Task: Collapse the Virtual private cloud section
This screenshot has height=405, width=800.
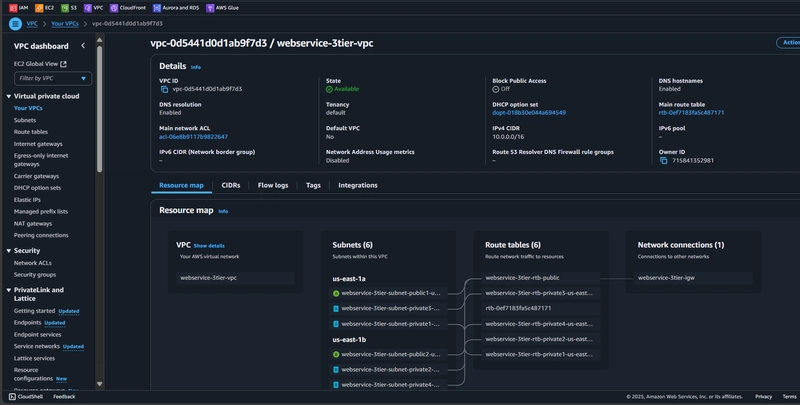Action: [x=9, y=96]
